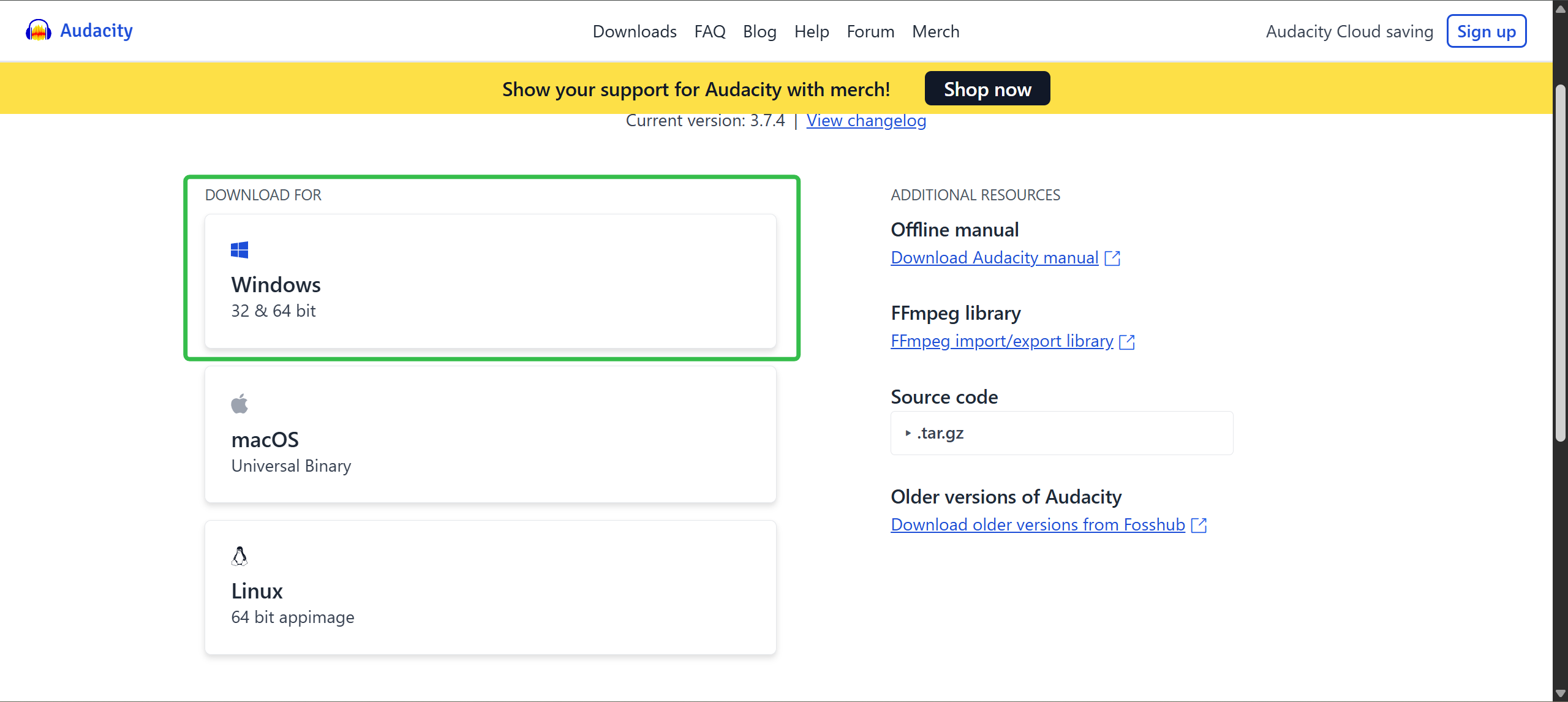Select the Linux 64 bit appimage download card
The width and height of the screenshot is (1568, 702).
491,587
